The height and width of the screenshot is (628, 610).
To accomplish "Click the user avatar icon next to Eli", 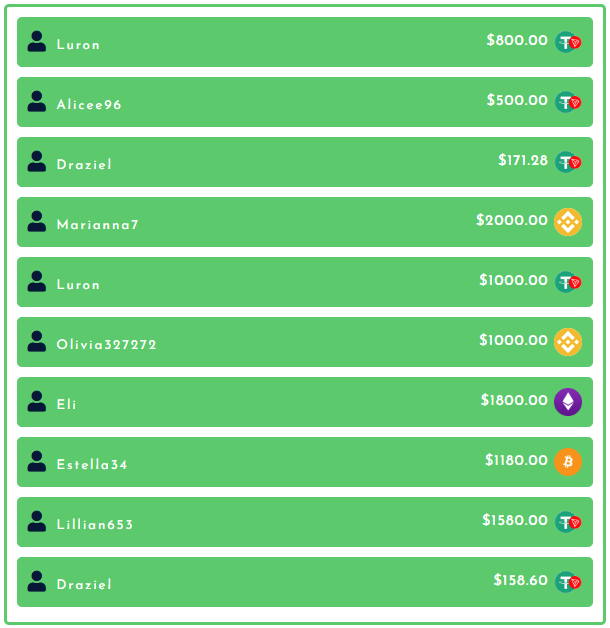I will click(x=37, y=401).
